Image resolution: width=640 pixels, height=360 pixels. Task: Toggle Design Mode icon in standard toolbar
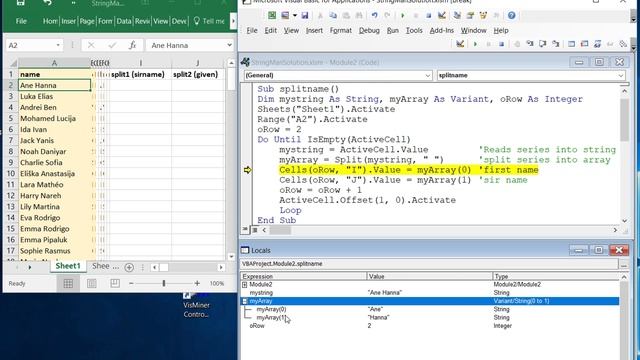click(442, 16)
